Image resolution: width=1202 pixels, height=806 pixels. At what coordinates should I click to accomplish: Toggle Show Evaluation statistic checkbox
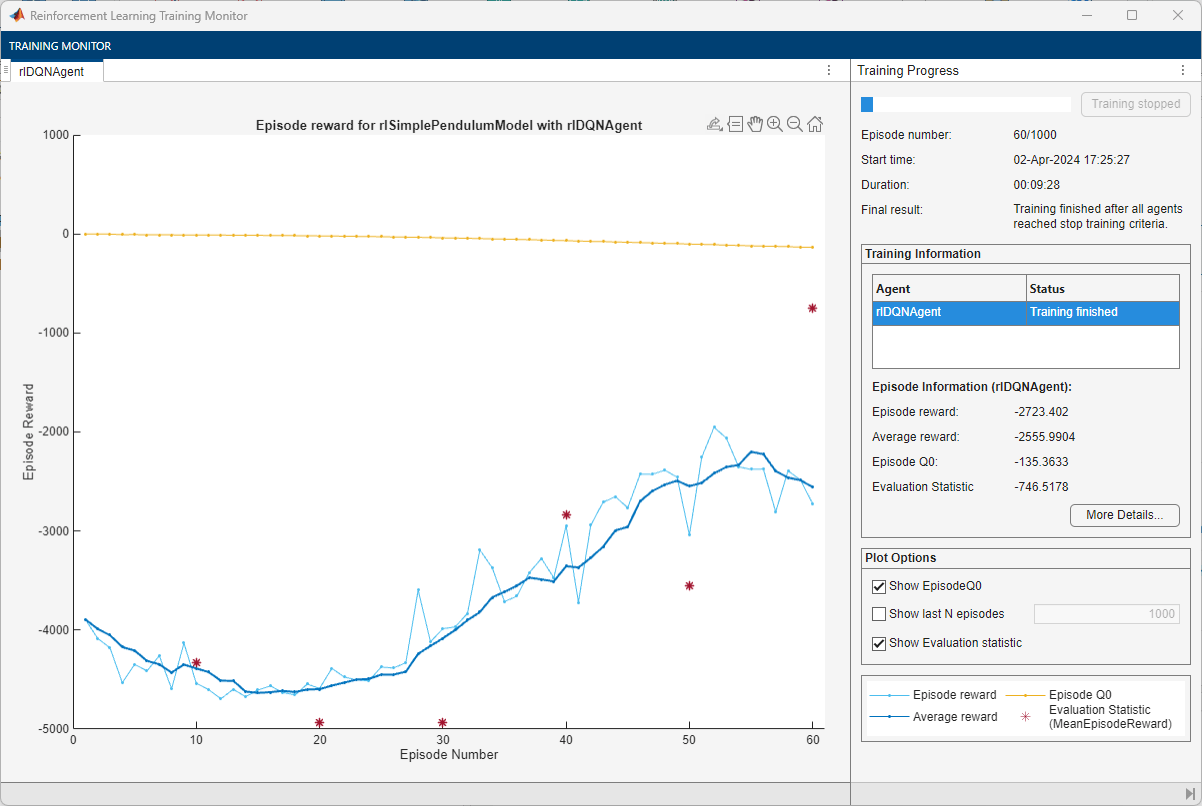point(879,643)
